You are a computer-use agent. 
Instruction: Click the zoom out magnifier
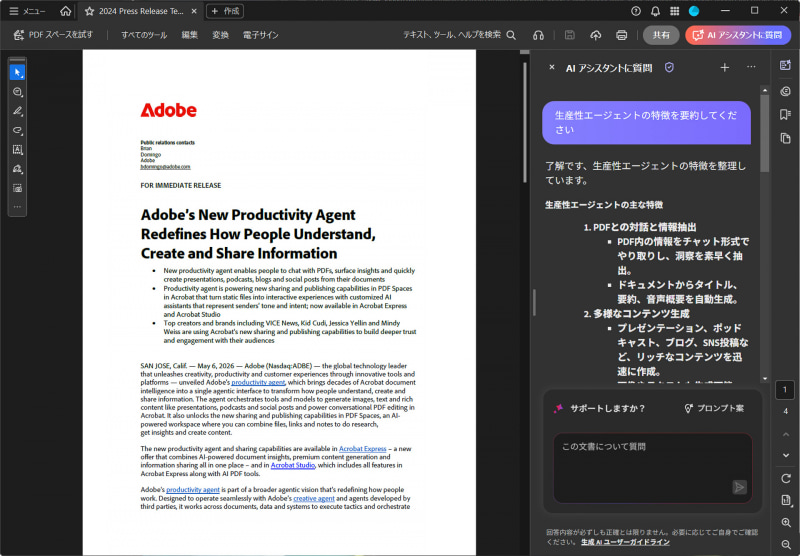[x=786, y=544]
